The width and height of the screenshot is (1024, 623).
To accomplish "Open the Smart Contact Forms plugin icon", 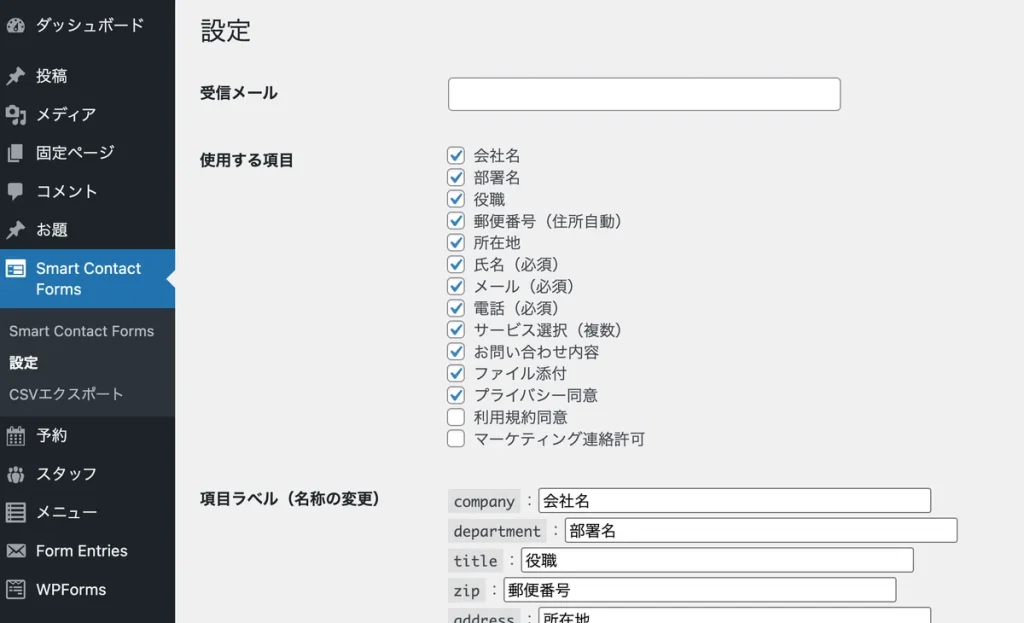I will click(x=15, y=268).
